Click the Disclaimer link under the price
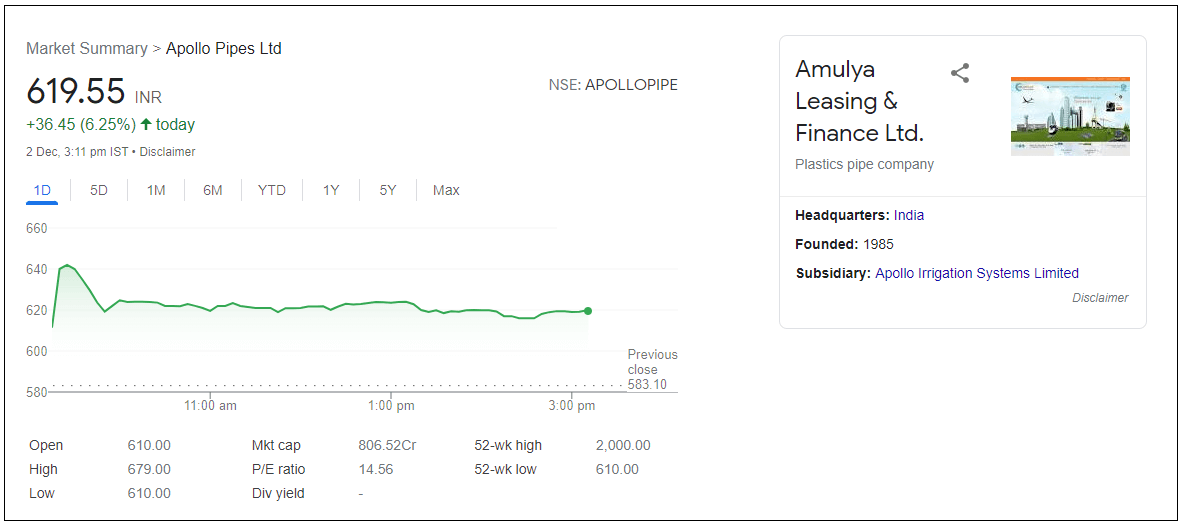Viewport: 1181px width, 524px height. 167,152
